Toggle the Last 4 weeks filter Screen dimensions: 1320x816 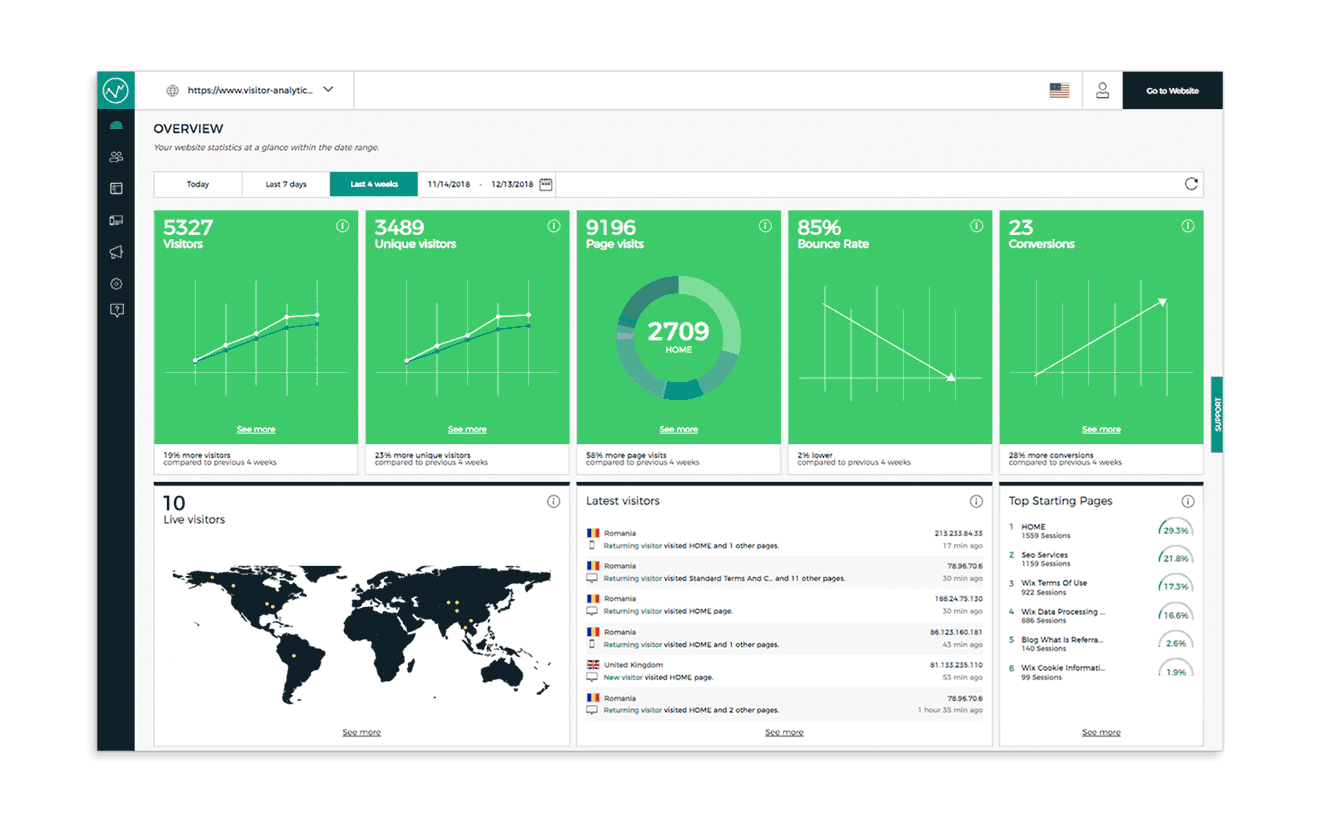[373, 184]
